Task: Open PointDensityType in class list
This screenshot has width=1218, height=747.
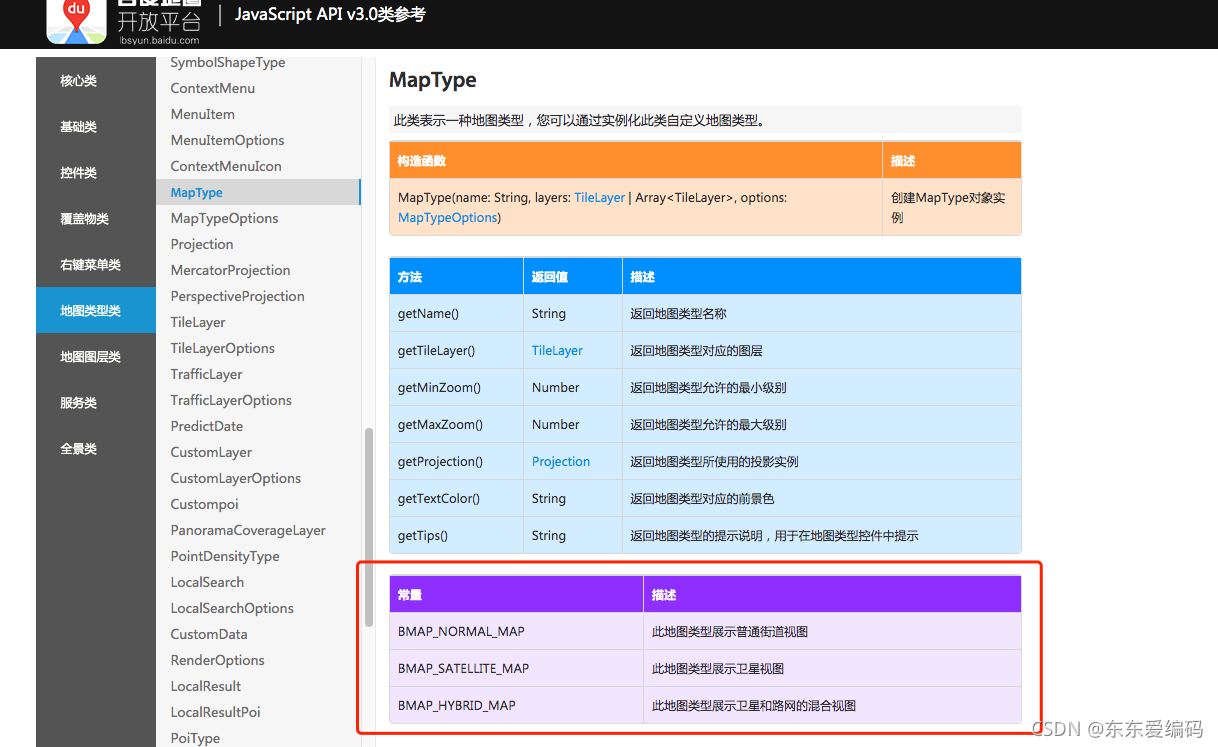Action: 225,556
